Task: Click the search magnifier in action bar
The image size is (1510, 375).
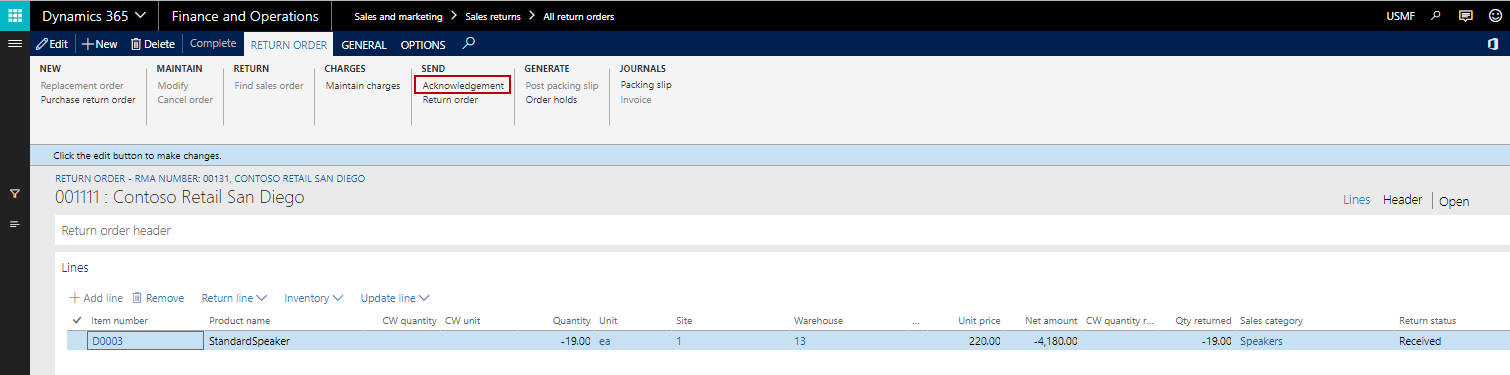Action: pyautogui.click(x=469, y=43)
